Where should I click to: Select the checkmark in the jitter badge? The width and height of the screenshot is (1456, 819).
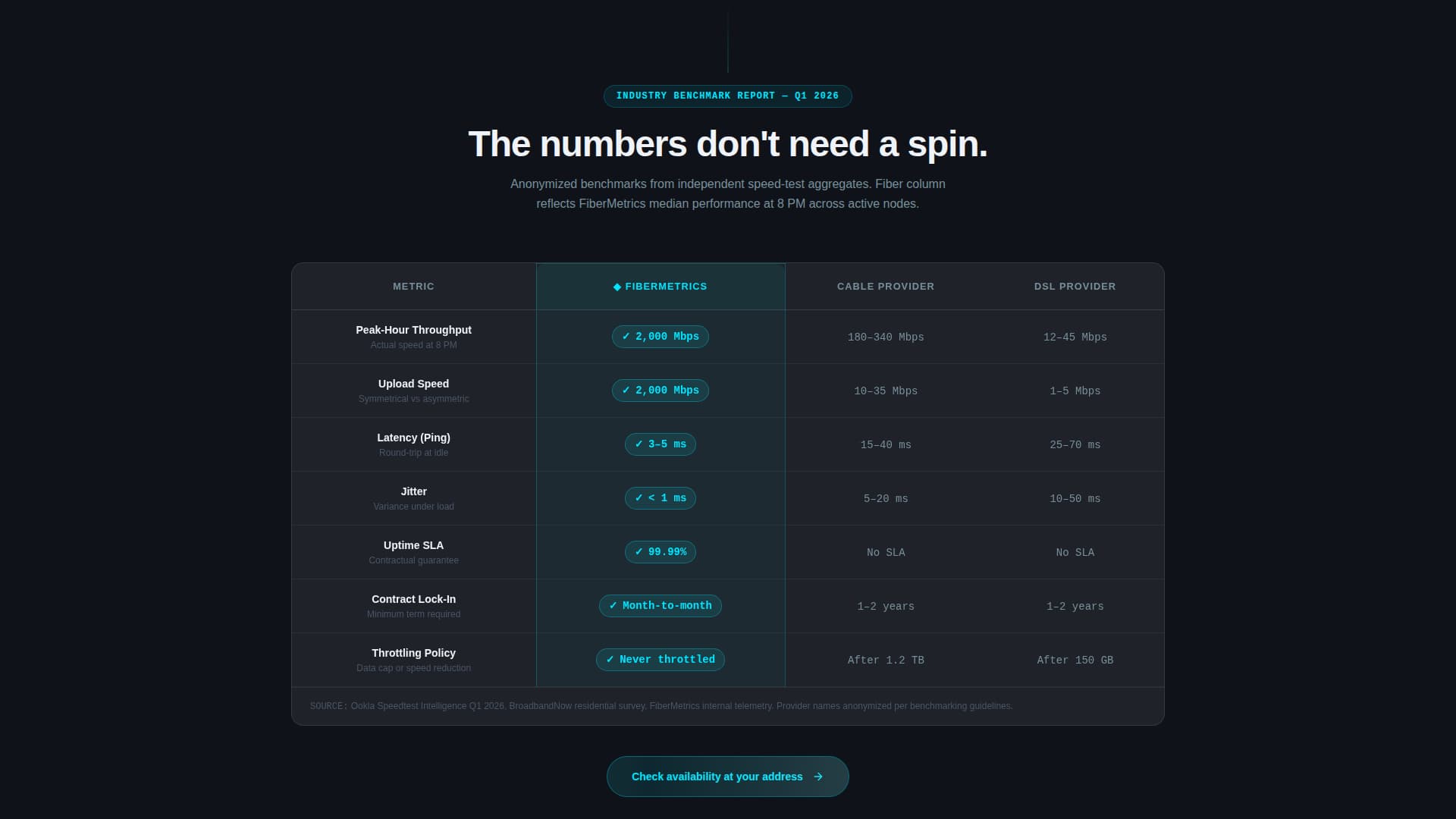(x=639, y=498)
